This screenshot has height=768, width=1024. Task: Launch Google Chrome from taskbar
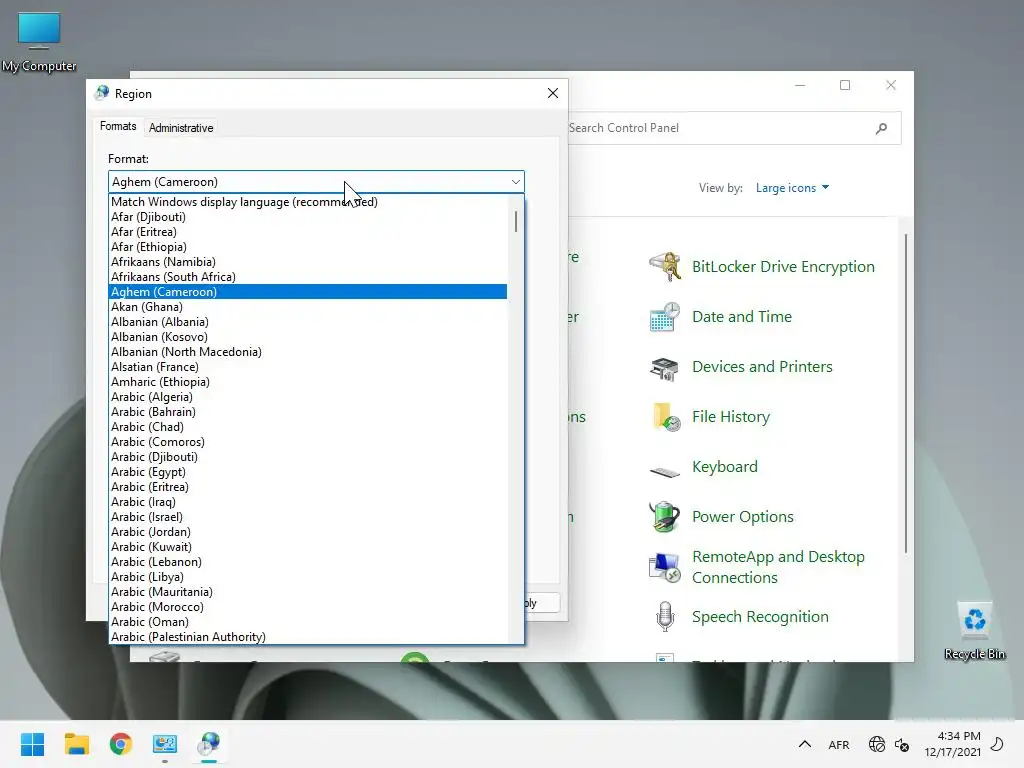[121, 744]
